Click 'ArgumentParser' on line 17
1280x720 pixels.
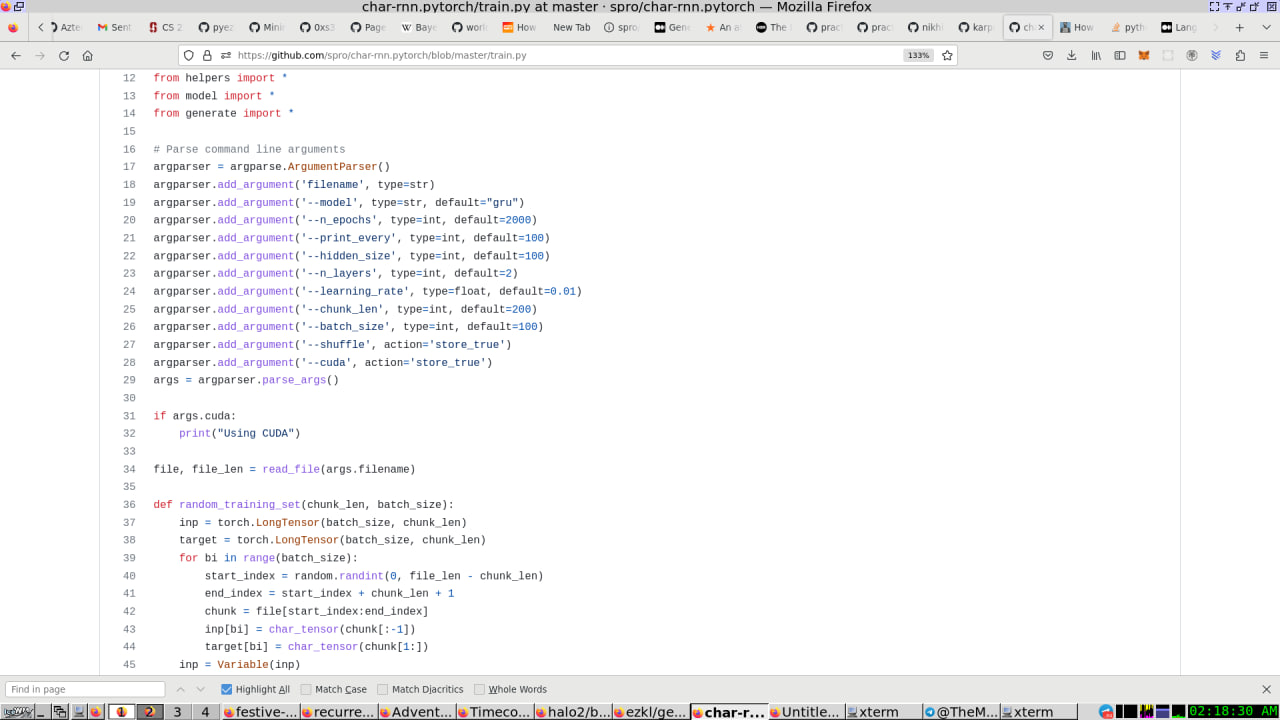coord(333,167)
